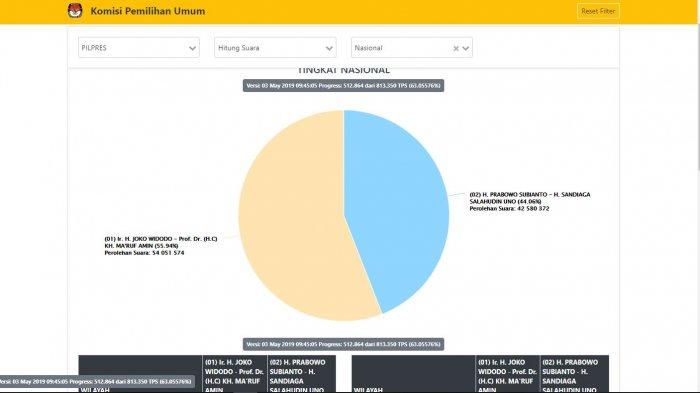Open the Nasional region dropdown arrow
Screen dimensions: 700x393
pyautogui.click(x=466, y=48)
